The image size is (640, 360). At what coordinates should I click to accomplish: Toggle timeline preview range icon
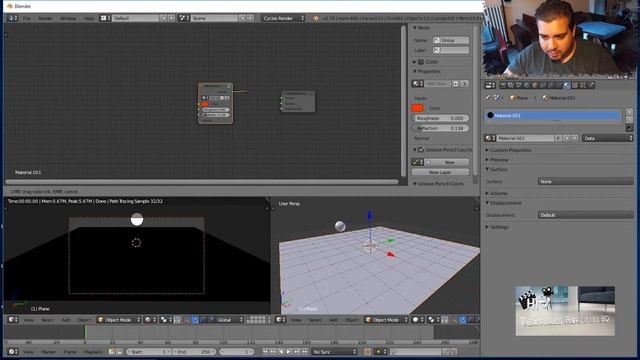tap(112, 351)
